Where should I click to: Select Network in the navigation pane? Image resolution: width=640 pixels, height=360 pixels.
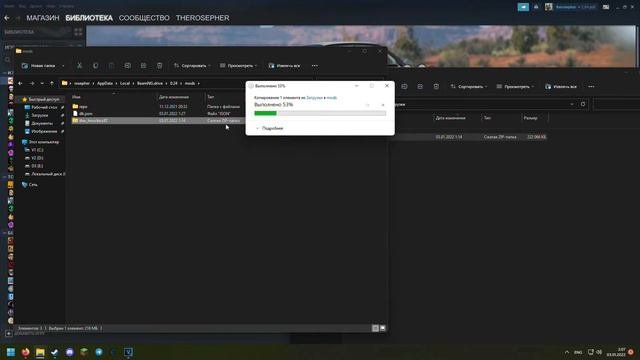[x=29, y=184]
